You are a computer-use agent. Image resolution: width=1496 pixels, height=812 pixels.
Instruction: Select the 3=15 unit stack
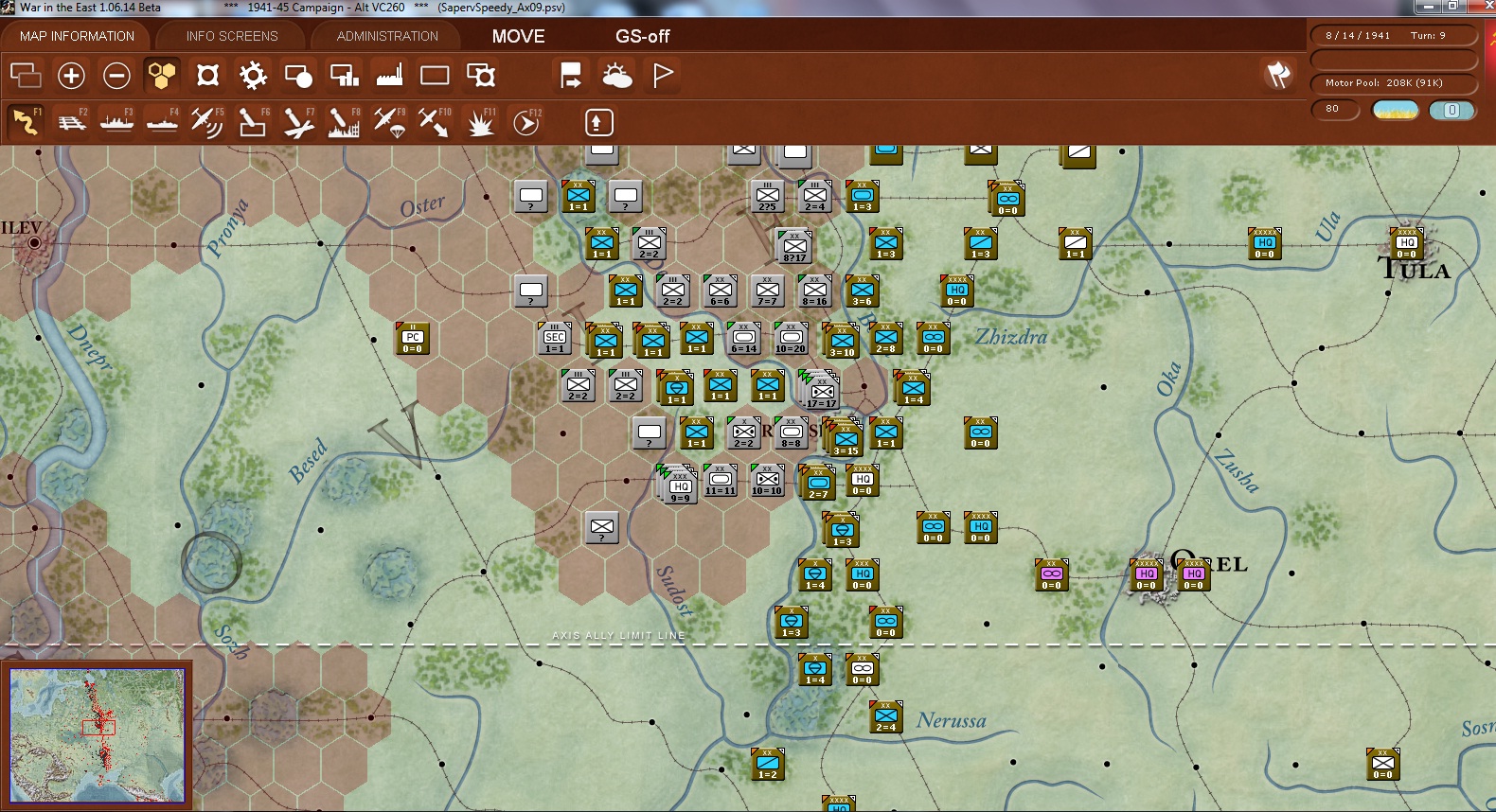pos(845,438)
